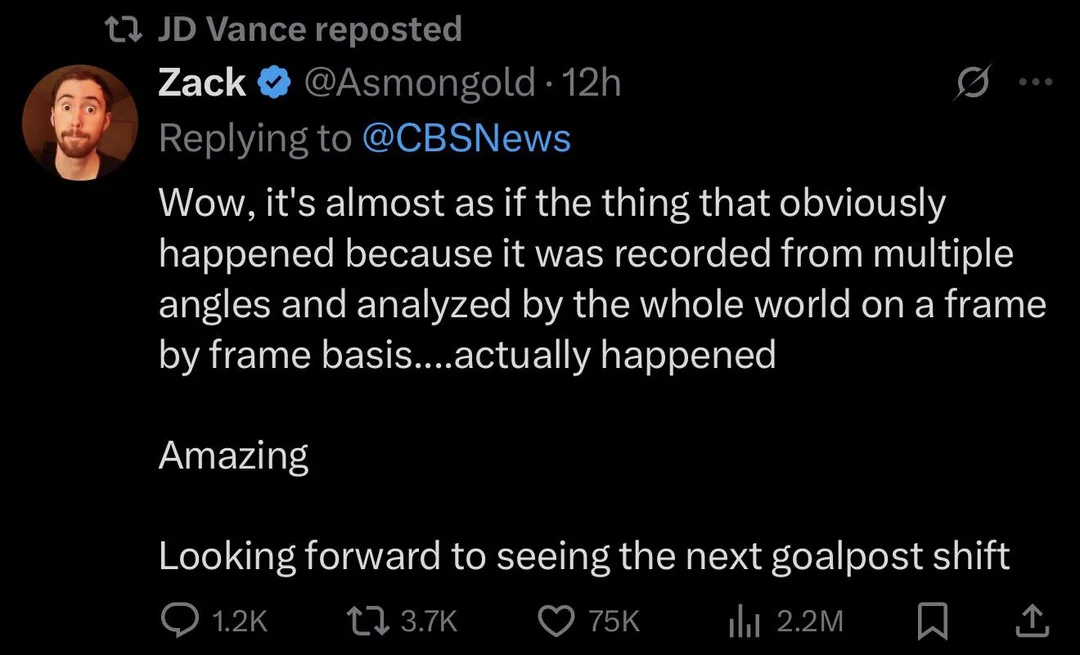Open the three-dot more options menu
The image size is (1080, 655).
1035,84
